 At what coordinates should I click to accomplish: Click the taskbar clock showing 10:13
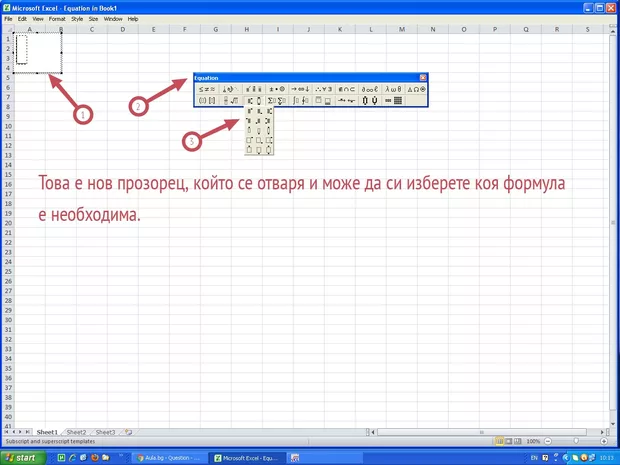point(607,458)
